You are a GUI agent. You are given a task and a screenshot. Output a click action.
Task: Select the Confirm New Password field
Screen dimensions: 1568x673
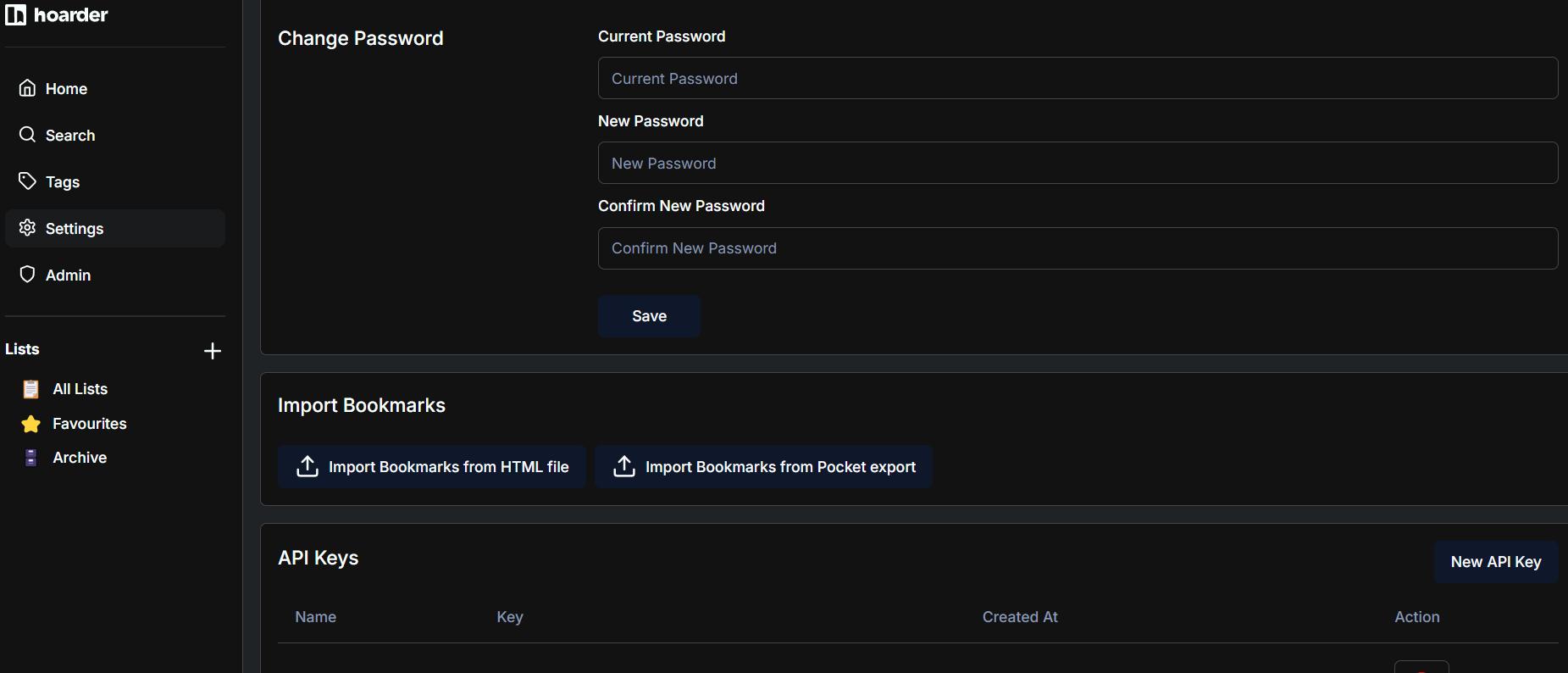click(1078, 248)
